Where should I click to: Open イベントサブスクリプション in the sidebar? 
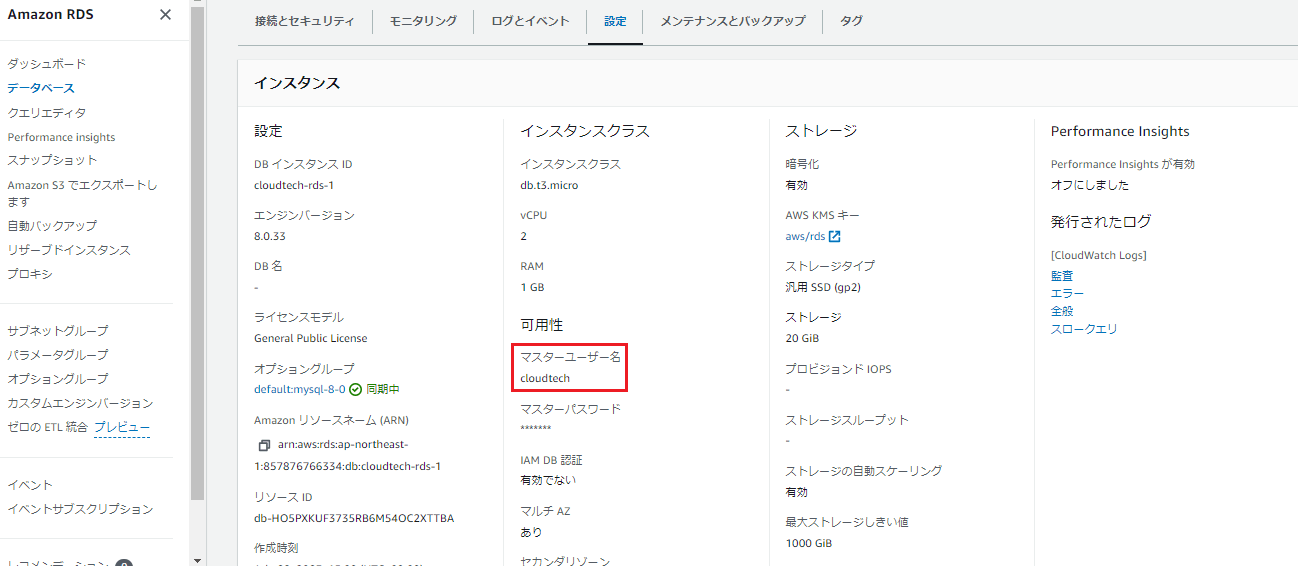pos(80,509)
